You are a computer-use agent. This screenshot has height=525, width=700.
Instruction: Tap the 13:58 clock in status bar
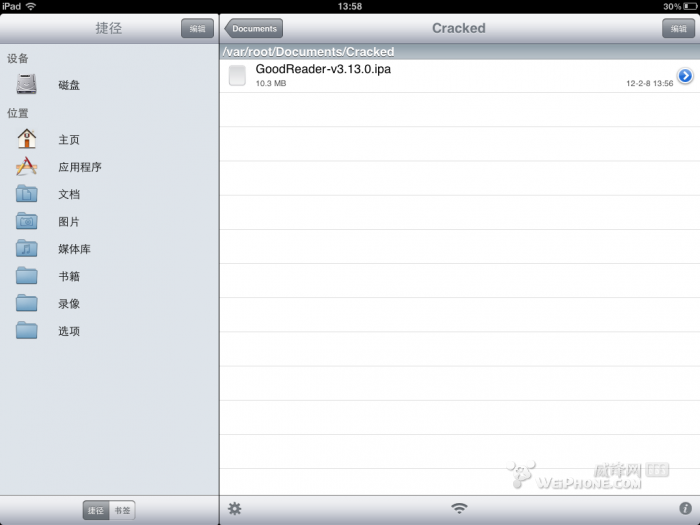pos(350,6)
